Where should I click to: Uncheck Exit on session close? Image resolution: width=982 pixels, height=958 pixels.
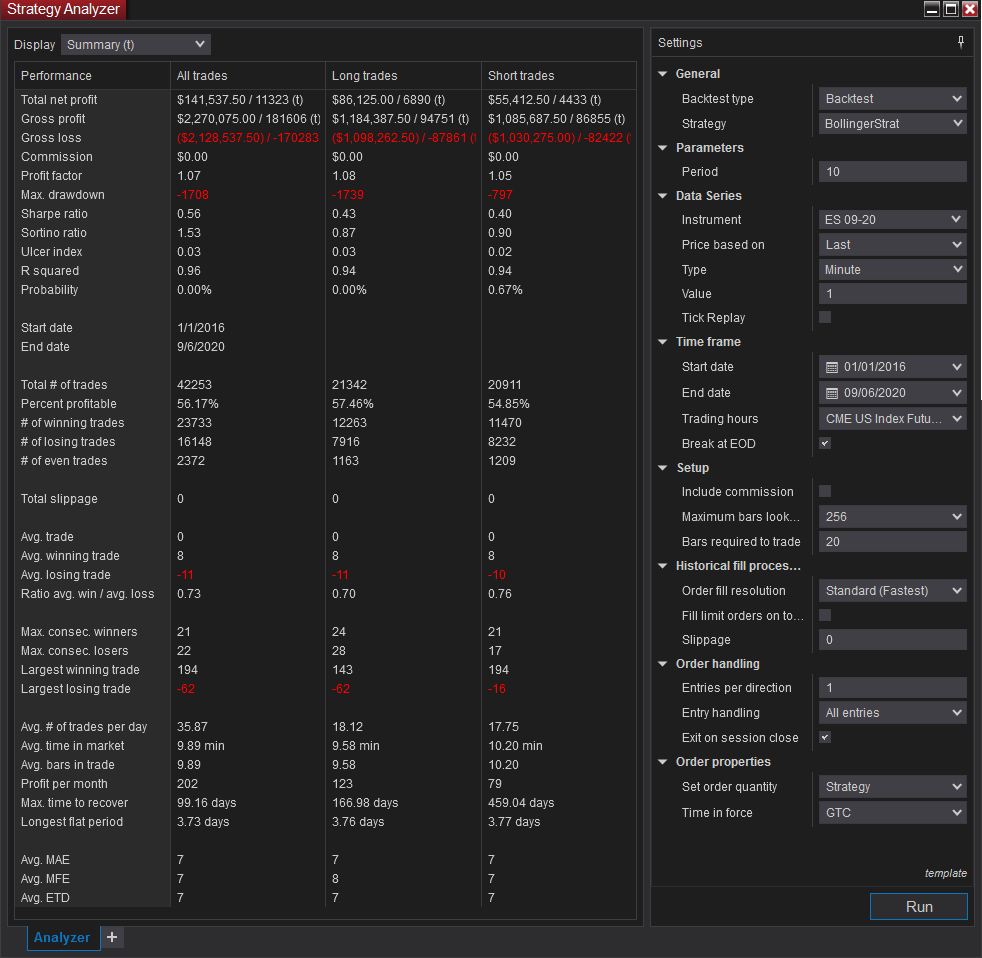coord(825,738)
